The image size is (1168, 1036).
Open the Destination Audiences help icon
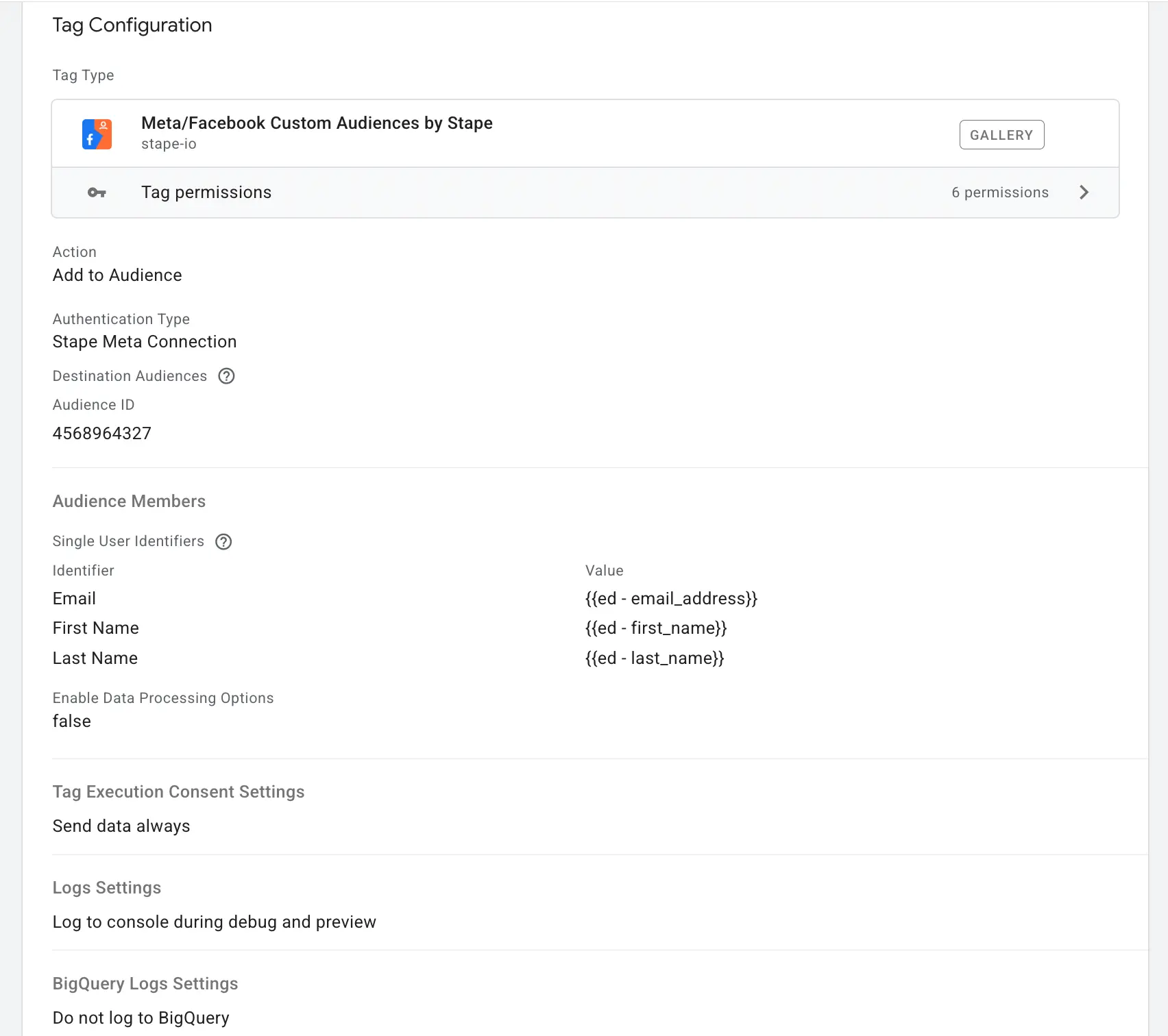coord(227,375)
